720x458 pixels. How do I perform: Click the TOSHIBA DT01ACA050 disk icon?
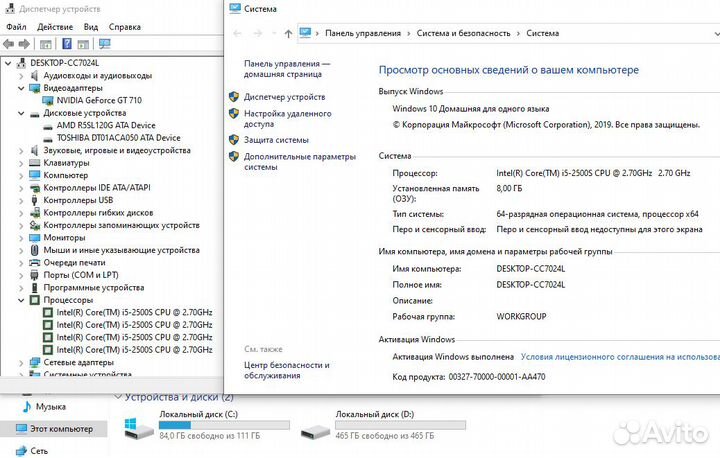[48, 138]
